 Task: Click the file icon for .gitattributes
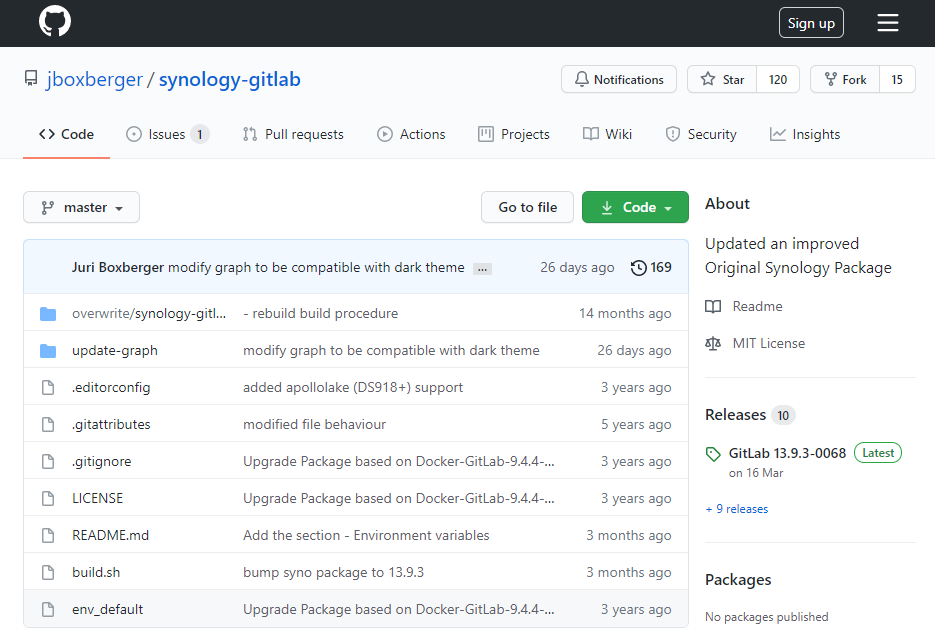click(48, 425)
